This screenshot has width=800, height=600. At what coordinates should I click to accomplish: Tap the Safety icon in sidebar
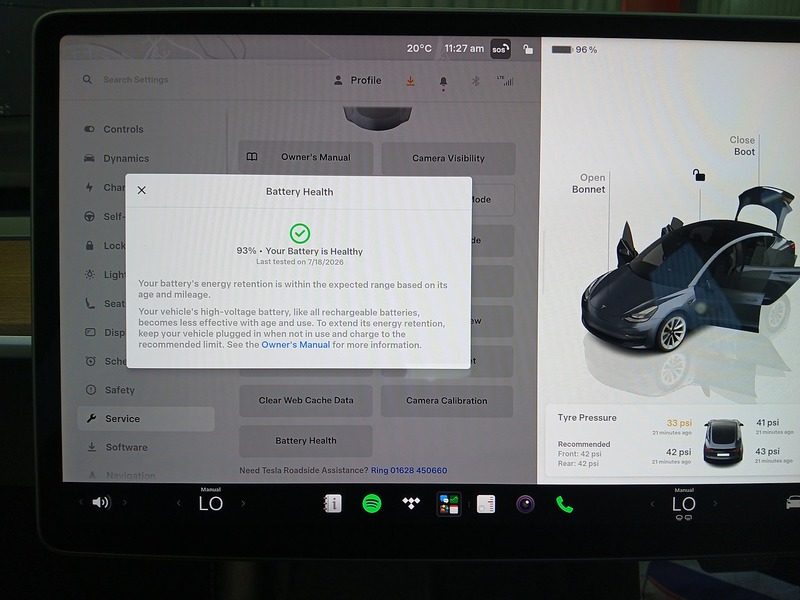coord(91,390)
